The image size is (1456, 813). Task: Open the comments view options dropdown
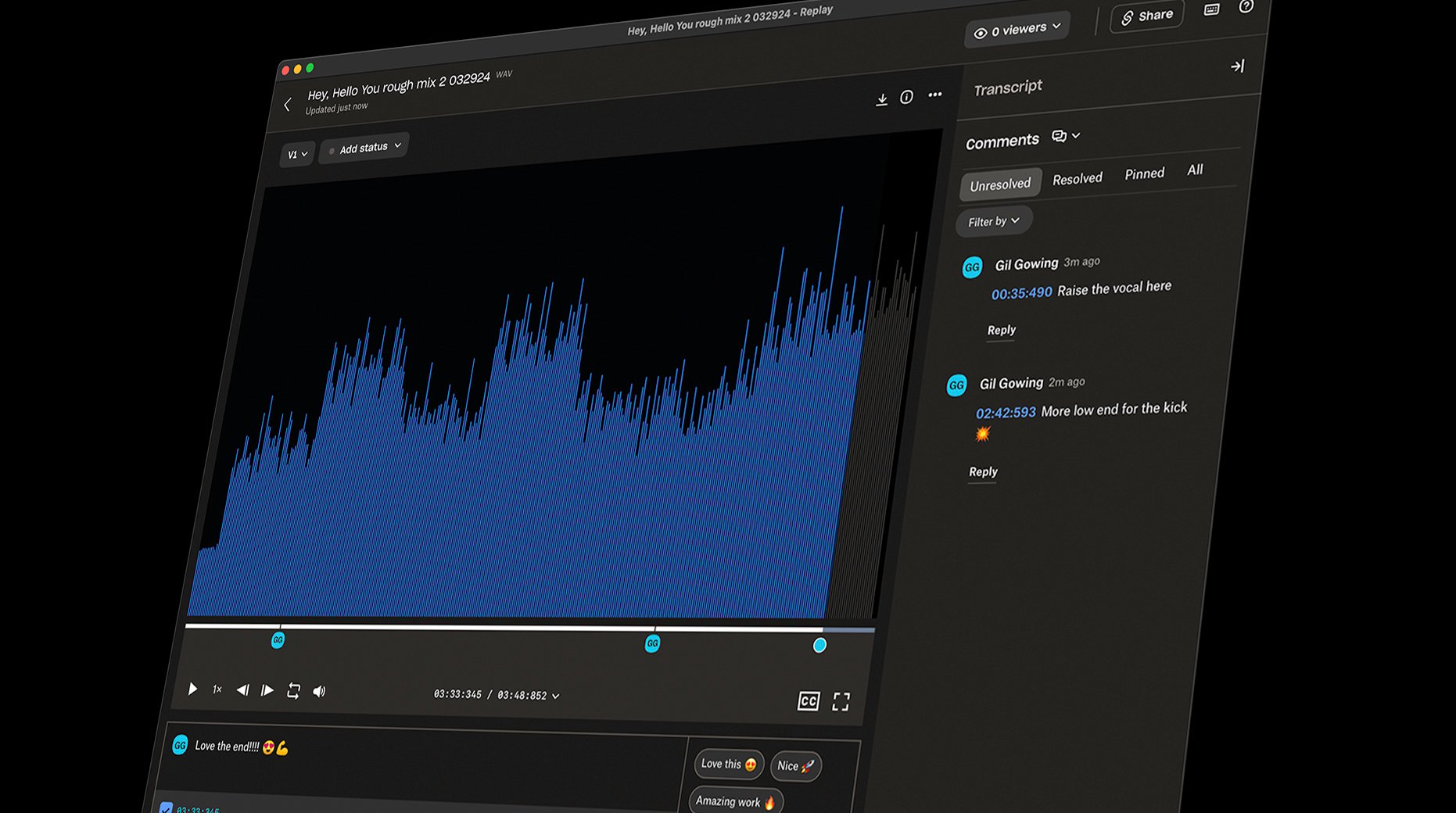[x=1066, y=136]
